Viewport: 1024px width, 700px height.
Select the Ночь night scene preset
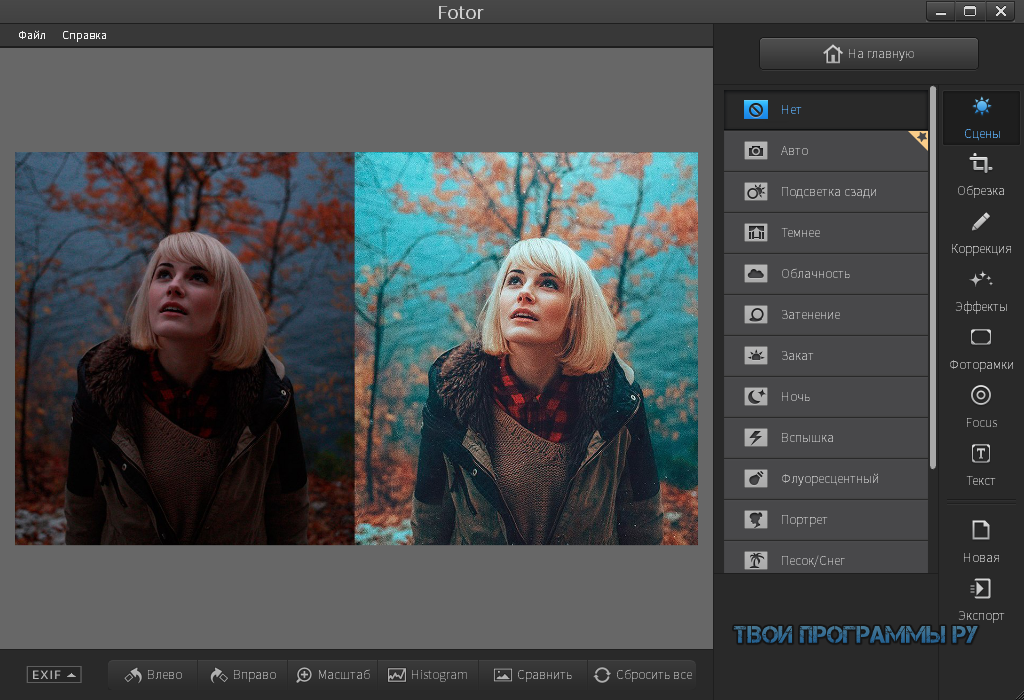(x=825, y=396)
